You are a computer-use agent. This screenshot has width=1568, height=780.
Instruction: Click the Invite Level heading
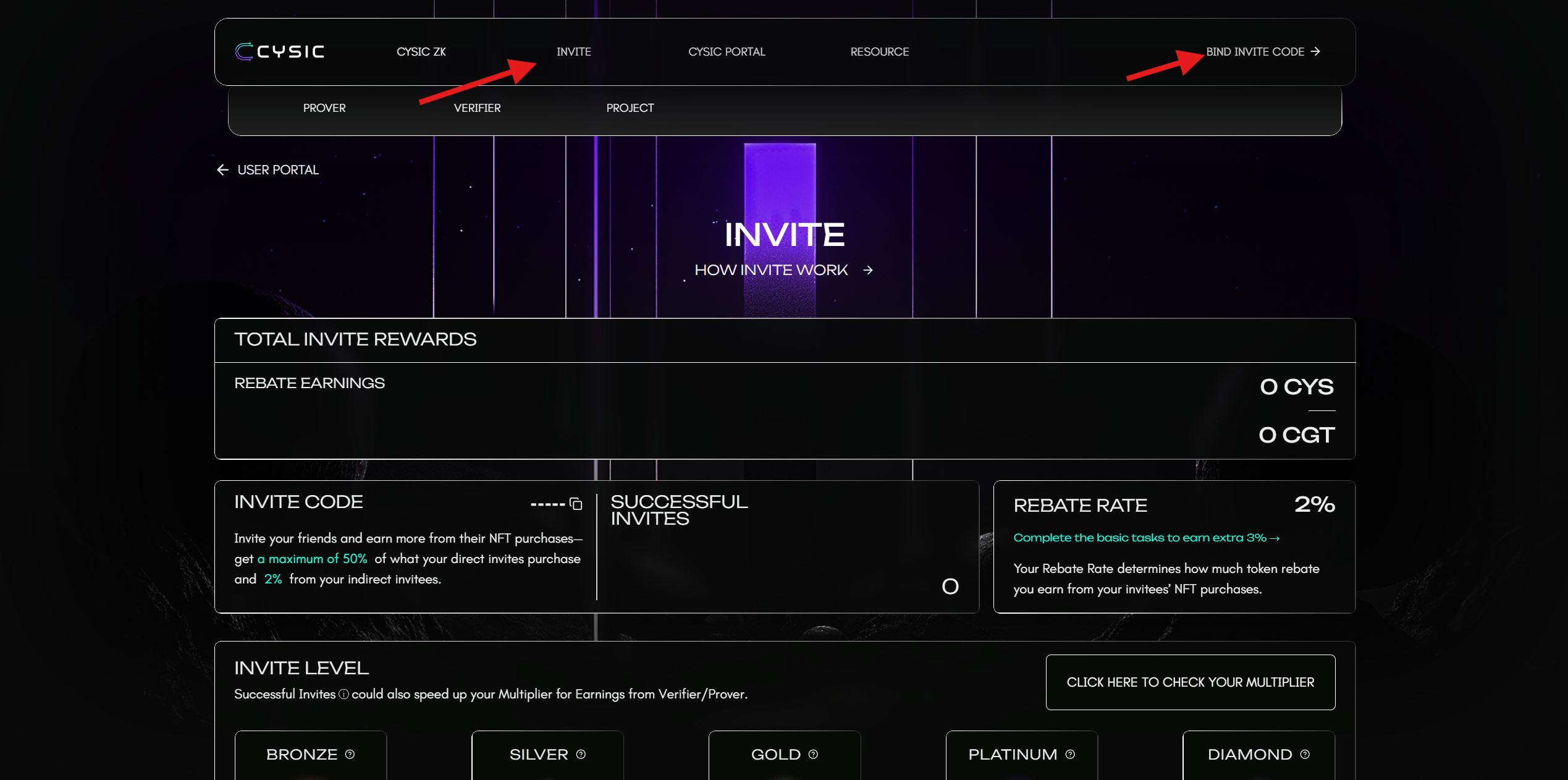click(301, 668)
